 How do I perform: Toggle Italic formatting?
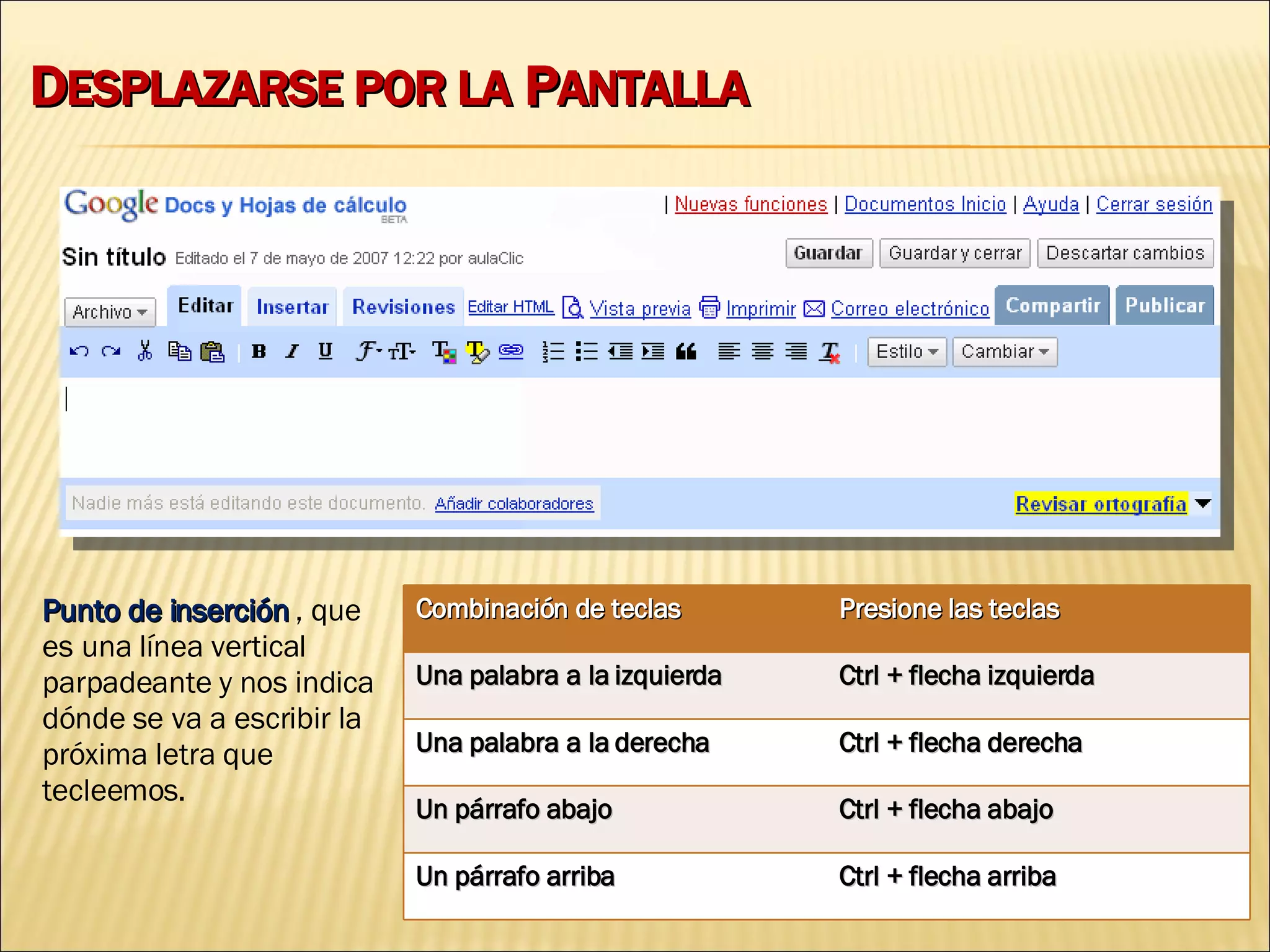click(x=292, y=351)
